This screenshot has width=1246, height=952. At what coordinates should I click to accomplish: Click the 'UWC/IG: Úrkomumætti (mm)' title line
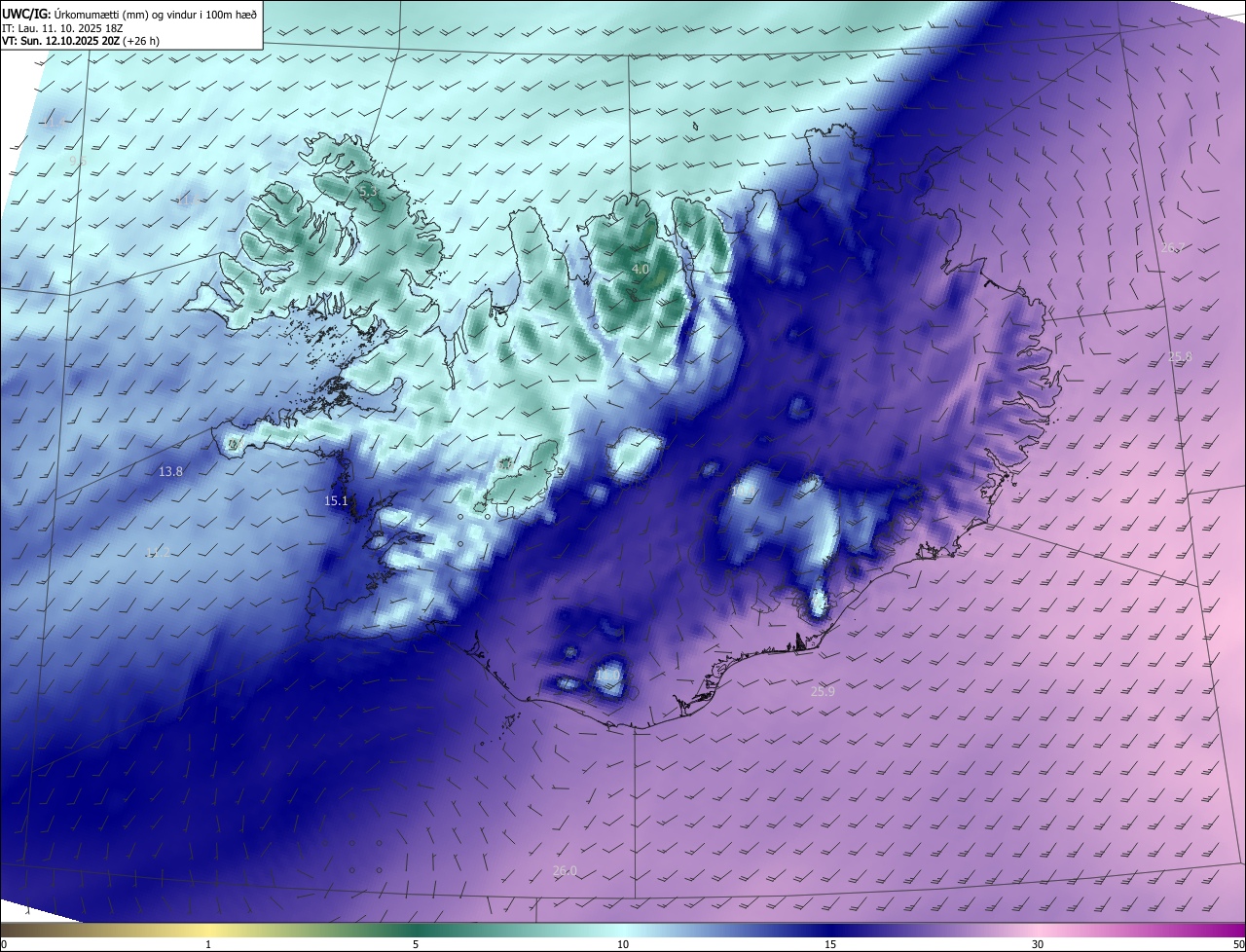[129, 13]
